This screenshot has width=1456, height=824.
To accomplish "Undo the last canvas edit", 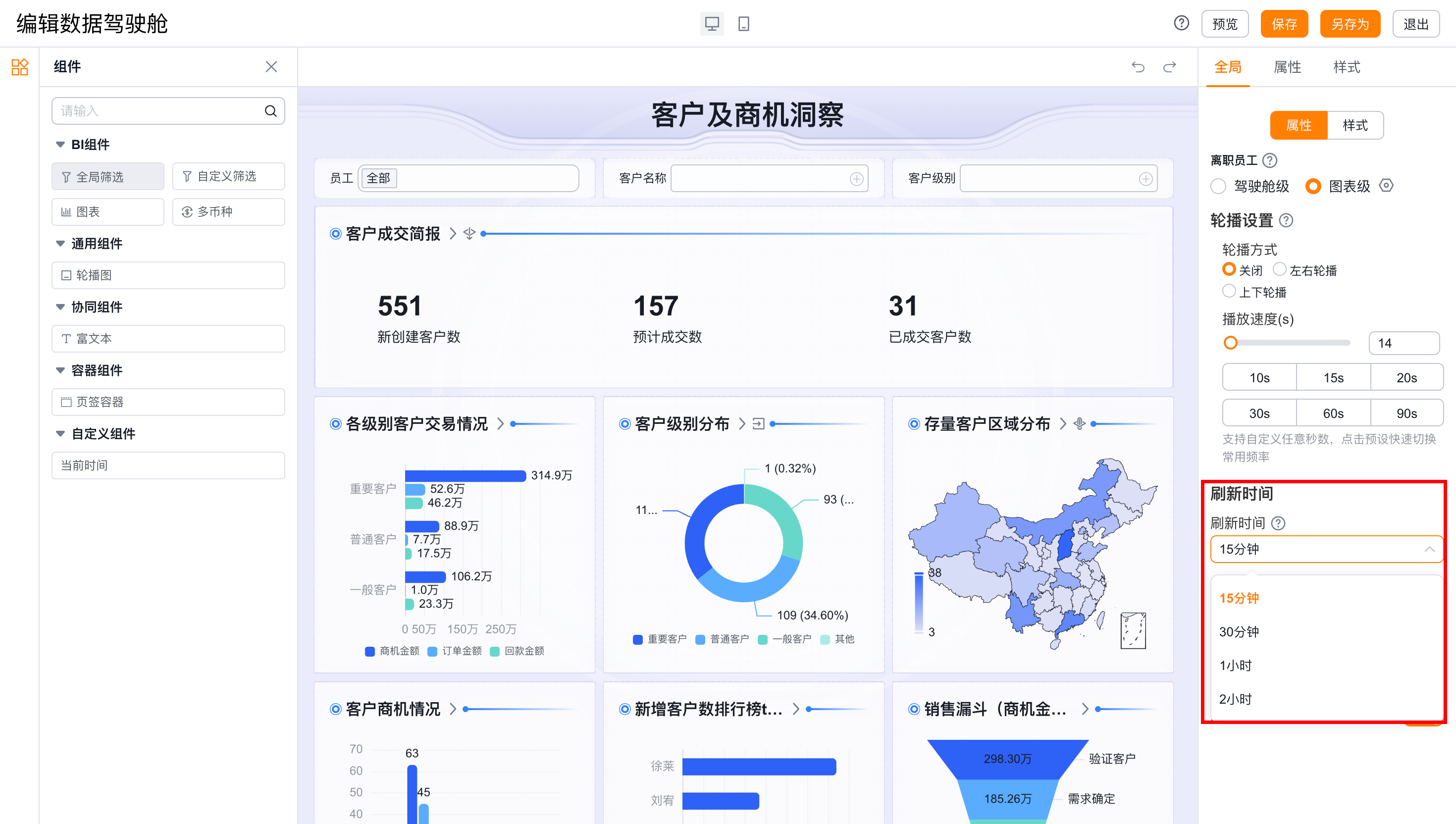I will coord(1138,67).
